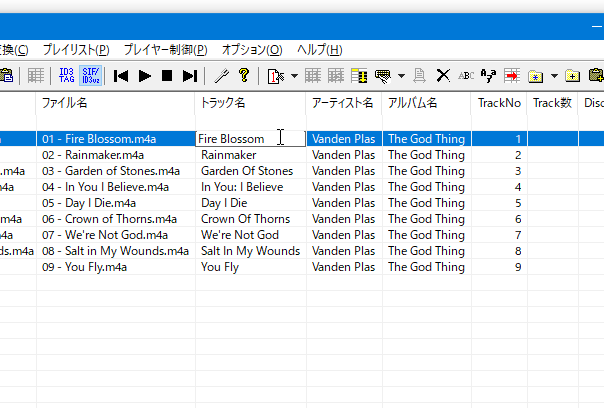604x408 pixels.
Task: Click the Salt In My Wounds track name cell
Action: (251, 251)
